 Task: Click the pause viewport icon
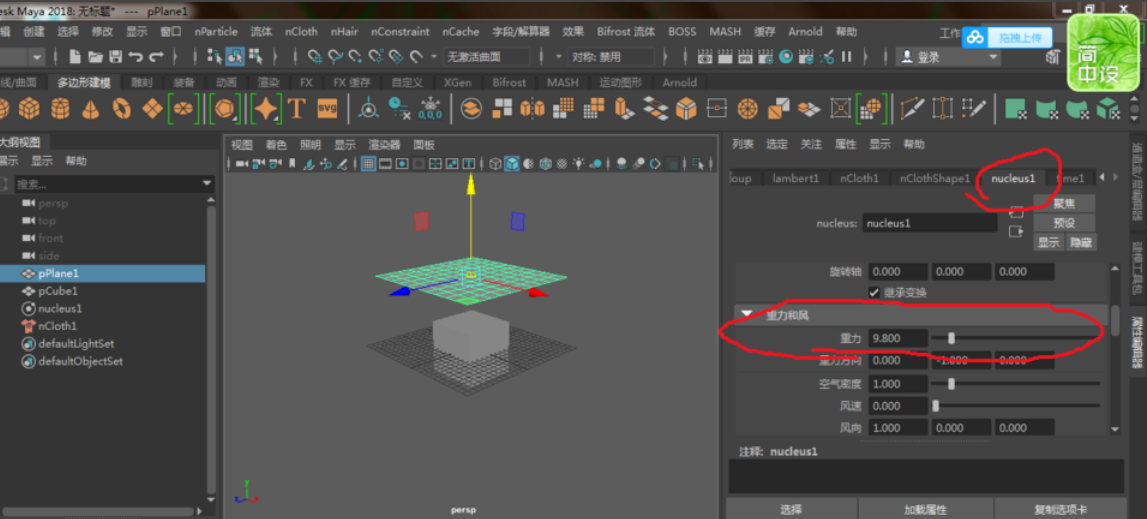click(x=846, y=56)
